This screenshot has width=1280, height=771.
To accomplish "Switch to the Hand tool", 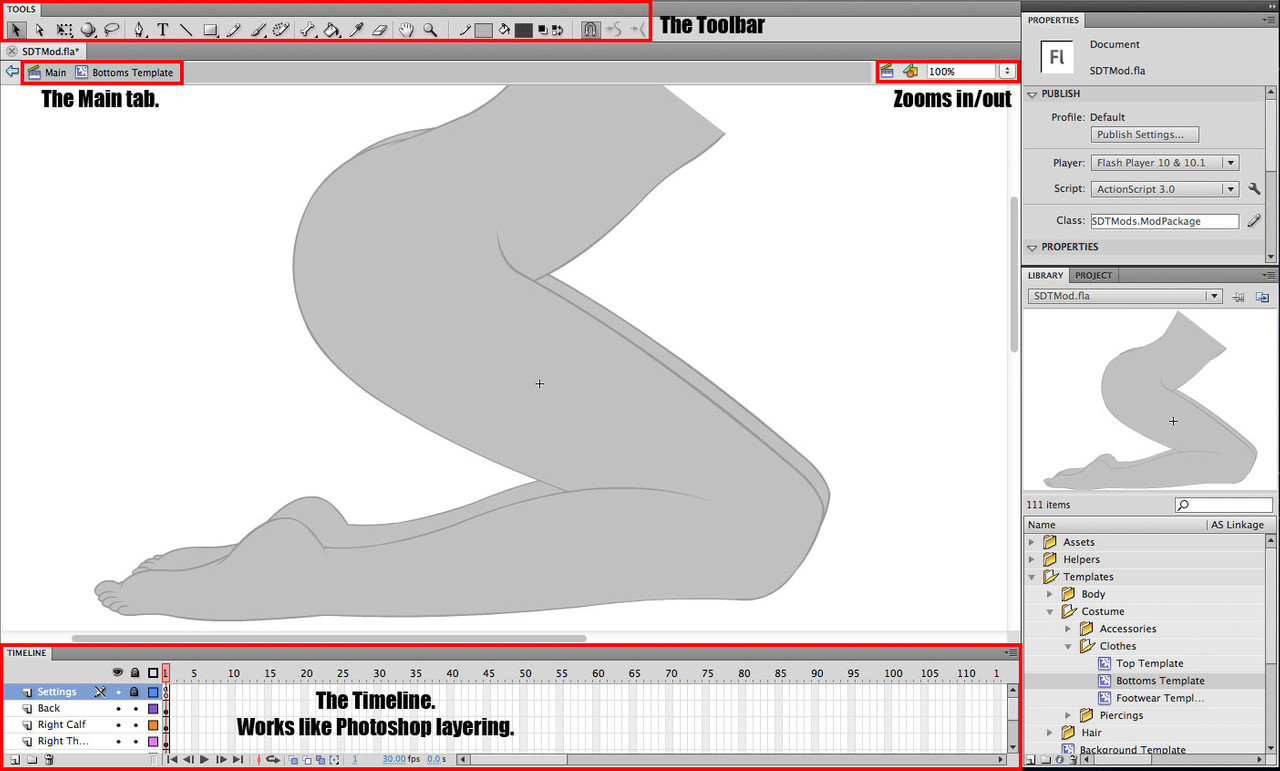I will pos(406,30).
